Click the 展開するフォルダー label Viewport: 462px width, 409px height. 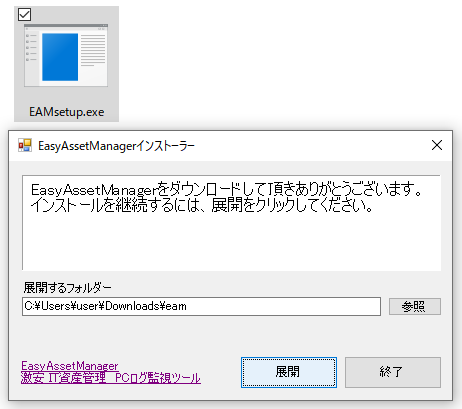tap(67, 287)
